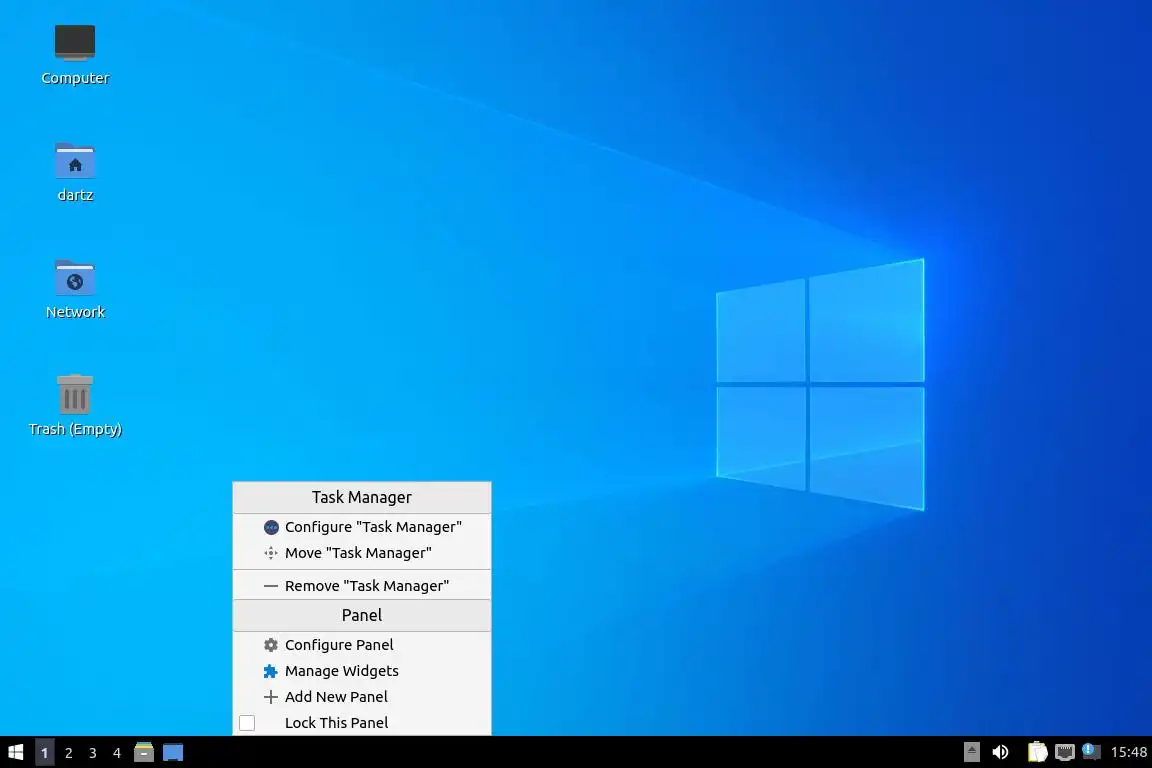
Task: Open the removable media eject tray icon
Action: [972, 752]
